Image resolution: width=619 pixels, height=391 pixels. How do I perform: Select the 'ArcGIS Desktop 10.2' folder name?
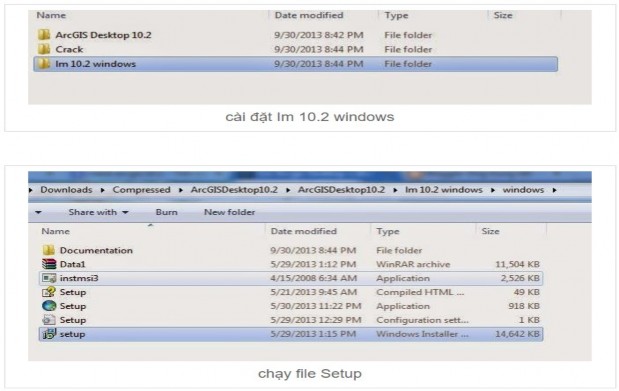click(x=103, y=35)
